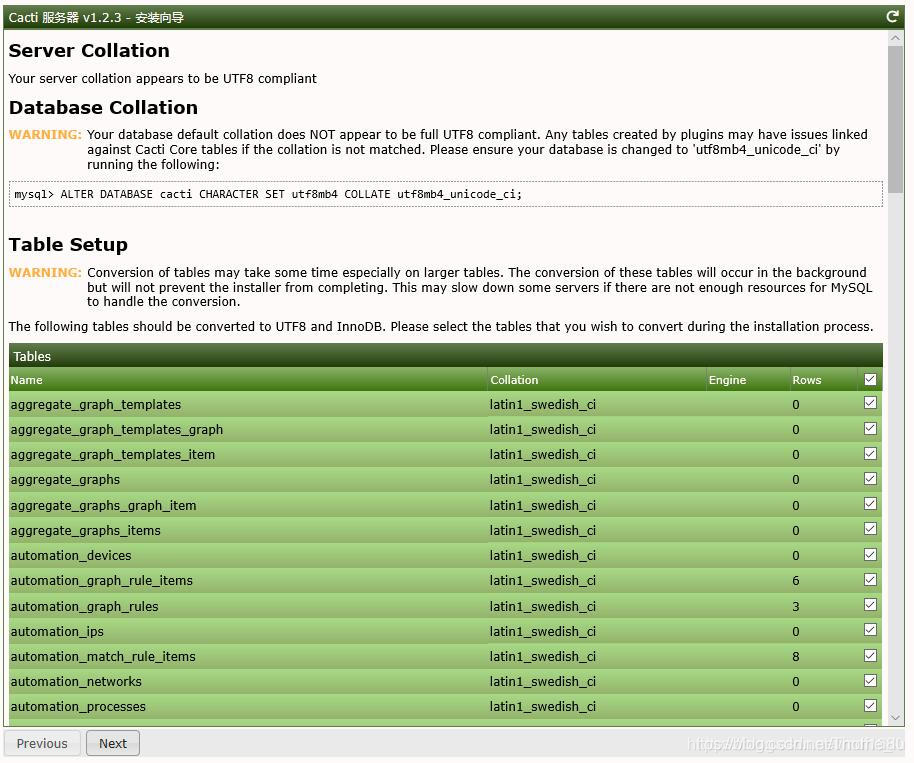Image resolution: width=914 pixels, height=763 pixels.
Task: Uncheck the aggregate_graph_templates_graph row checkbox
Action: [870, 428]
